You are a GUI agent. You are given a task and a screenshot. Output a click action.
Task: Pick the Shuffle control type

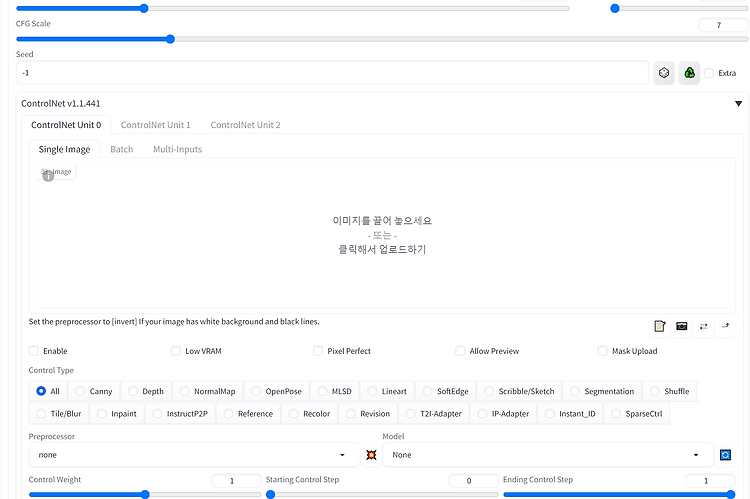click(670, 391)
